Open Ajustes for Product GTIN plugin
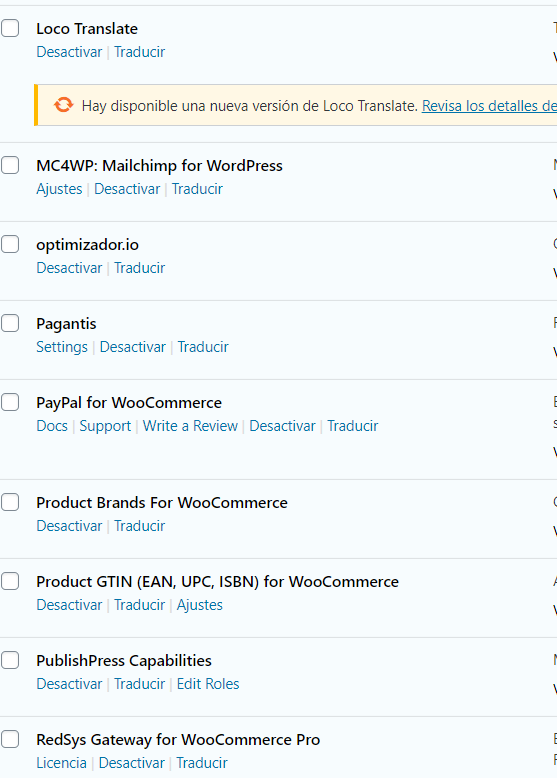The width and height of the screenshot is (557, 778). (x=200, y=605)
